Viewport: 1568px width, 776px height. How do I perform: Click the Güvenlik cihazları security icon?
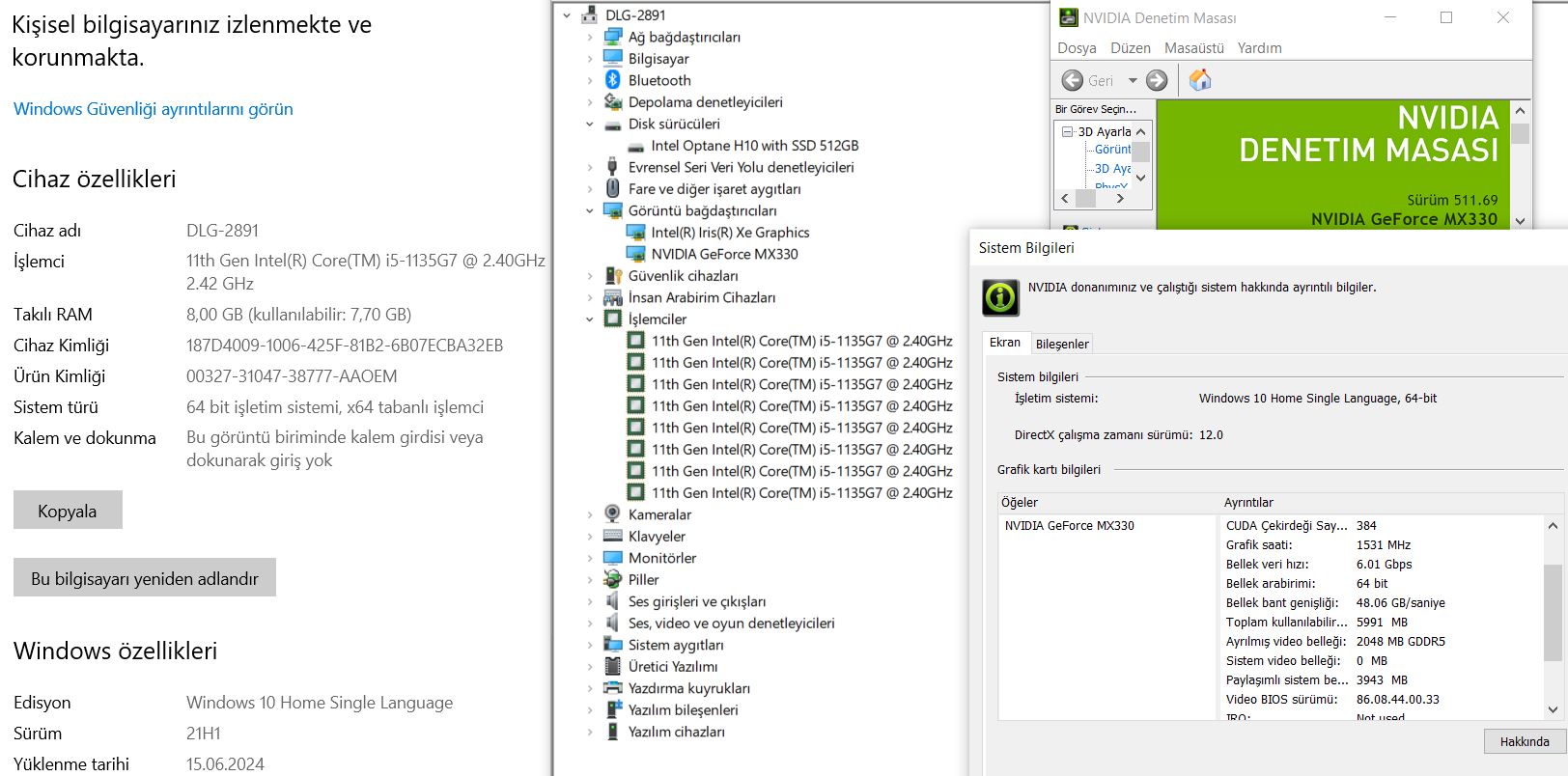point(612,275)
